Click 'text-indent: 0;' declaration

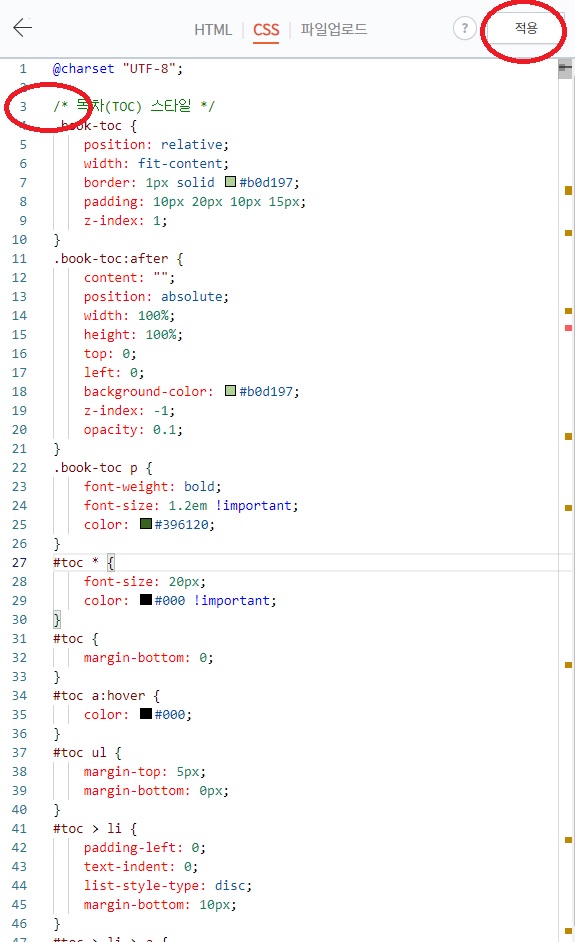pos(141,866)
